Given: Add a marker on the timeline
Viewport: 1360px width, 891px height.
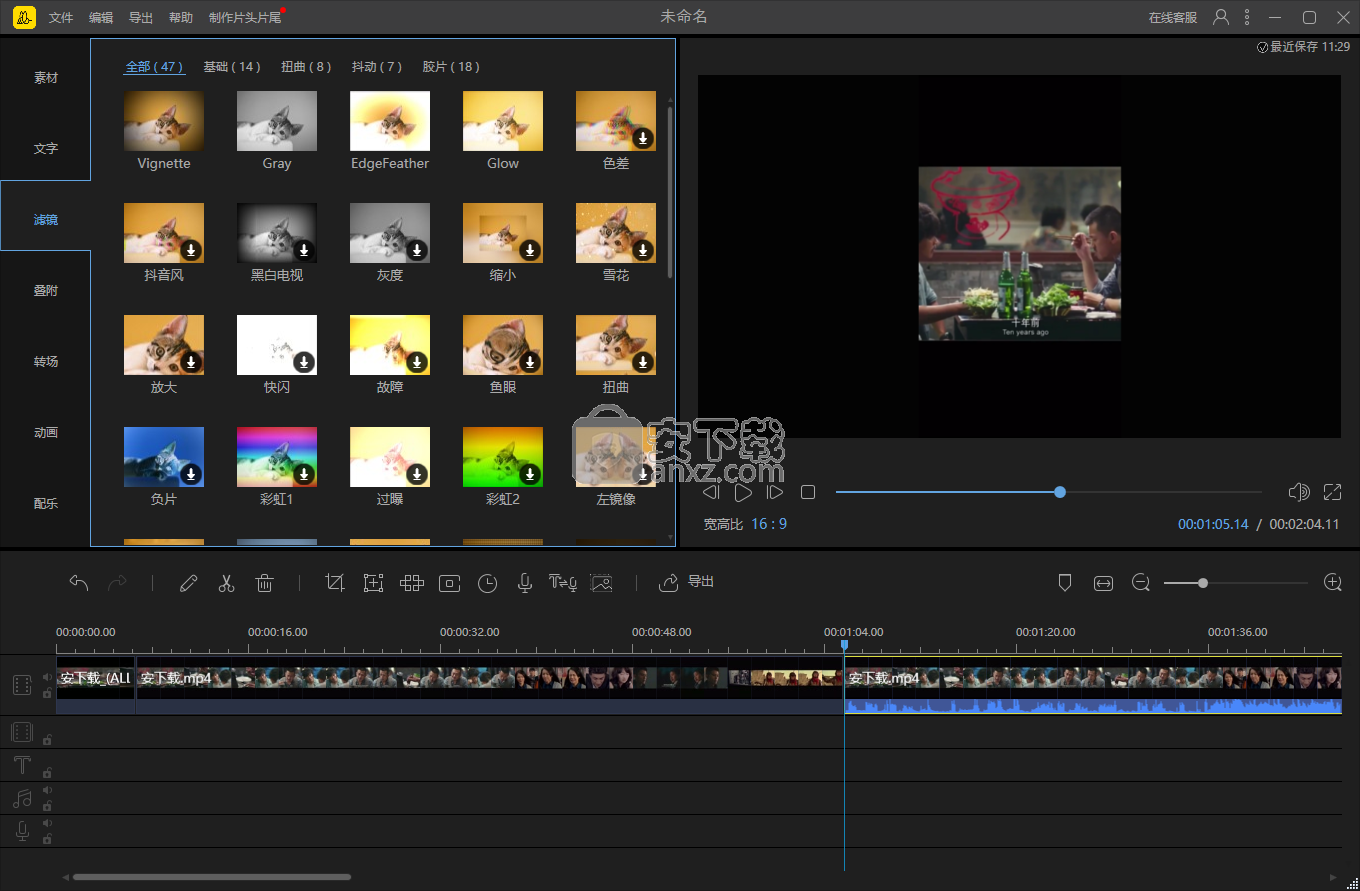Looking at the screenshot, I should [1065, 583].
